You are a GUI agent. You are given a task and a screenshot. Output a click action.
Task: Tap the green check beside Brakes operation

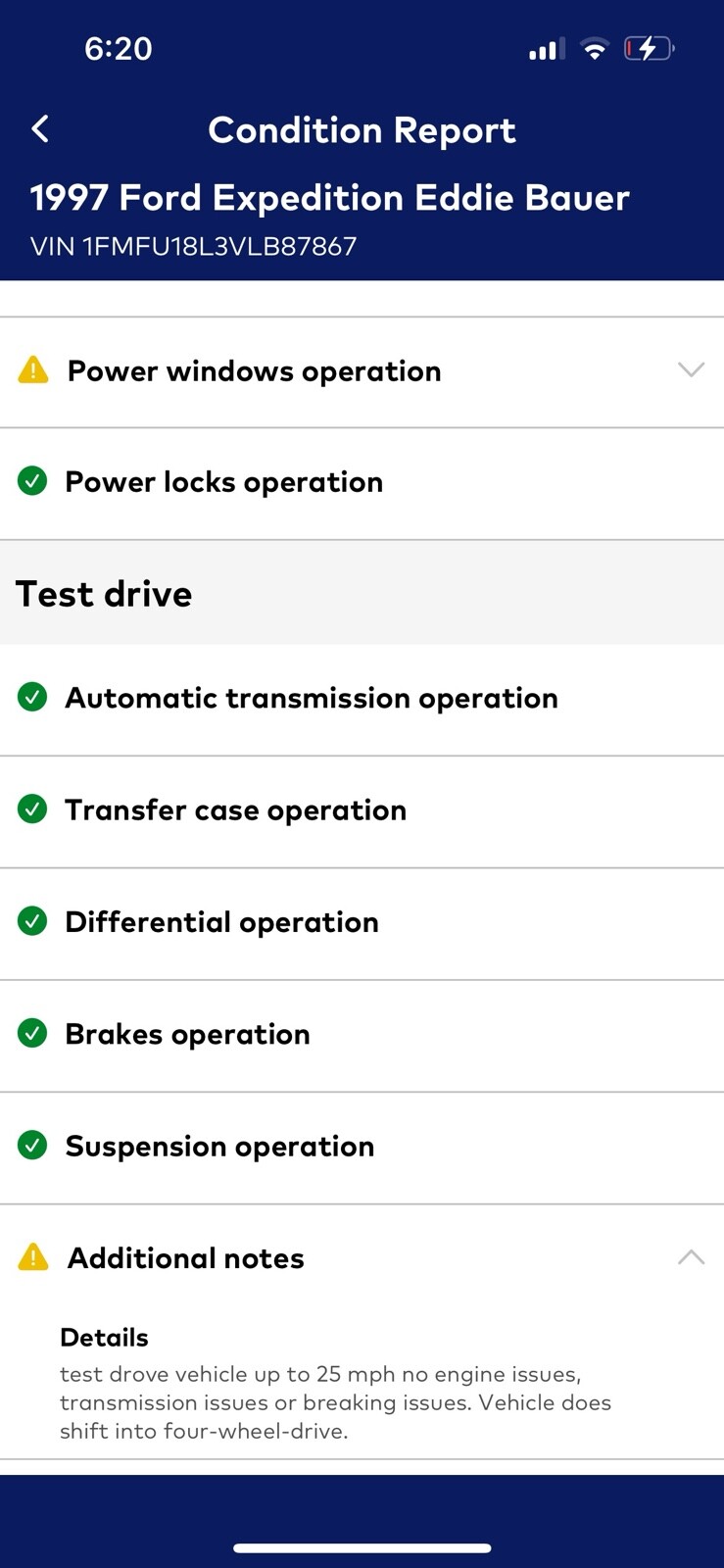coord(32,1033)
